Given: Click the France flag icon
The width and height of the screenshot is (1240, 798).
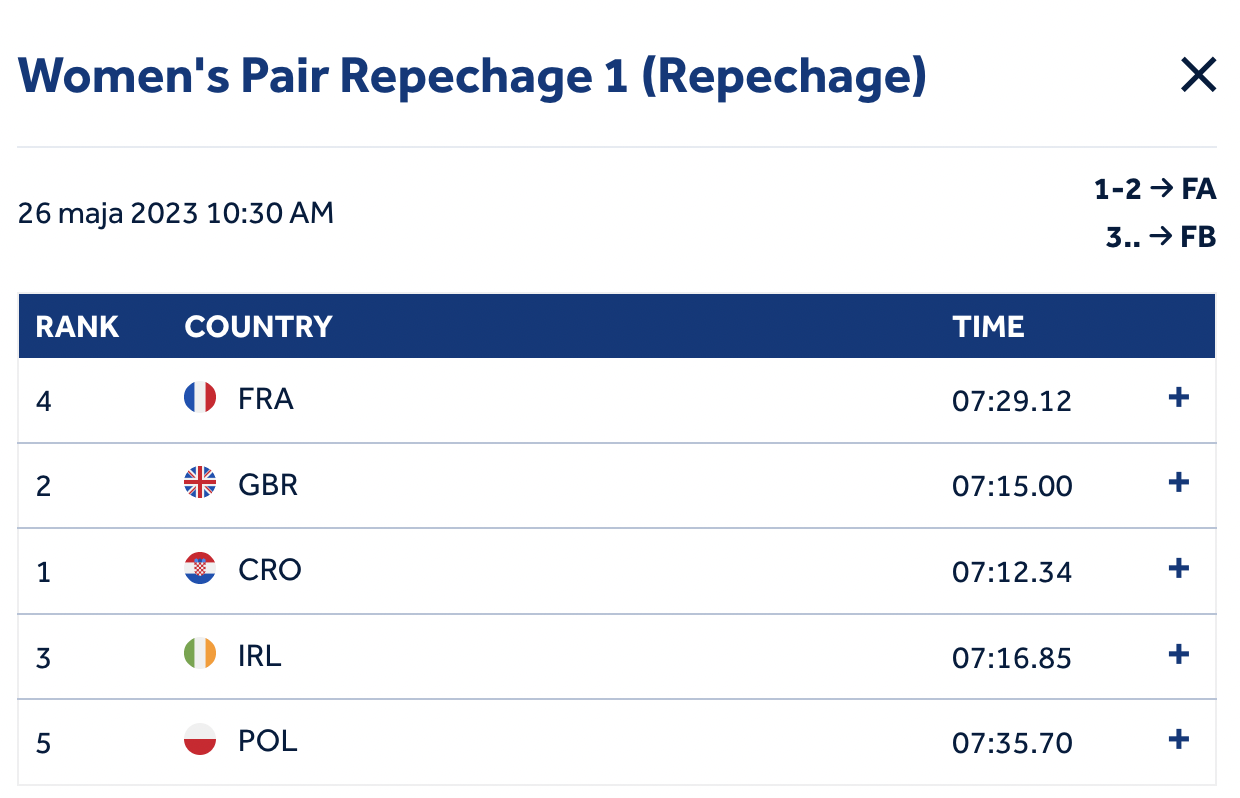Looking at the screenshot, I should (200, 398).
